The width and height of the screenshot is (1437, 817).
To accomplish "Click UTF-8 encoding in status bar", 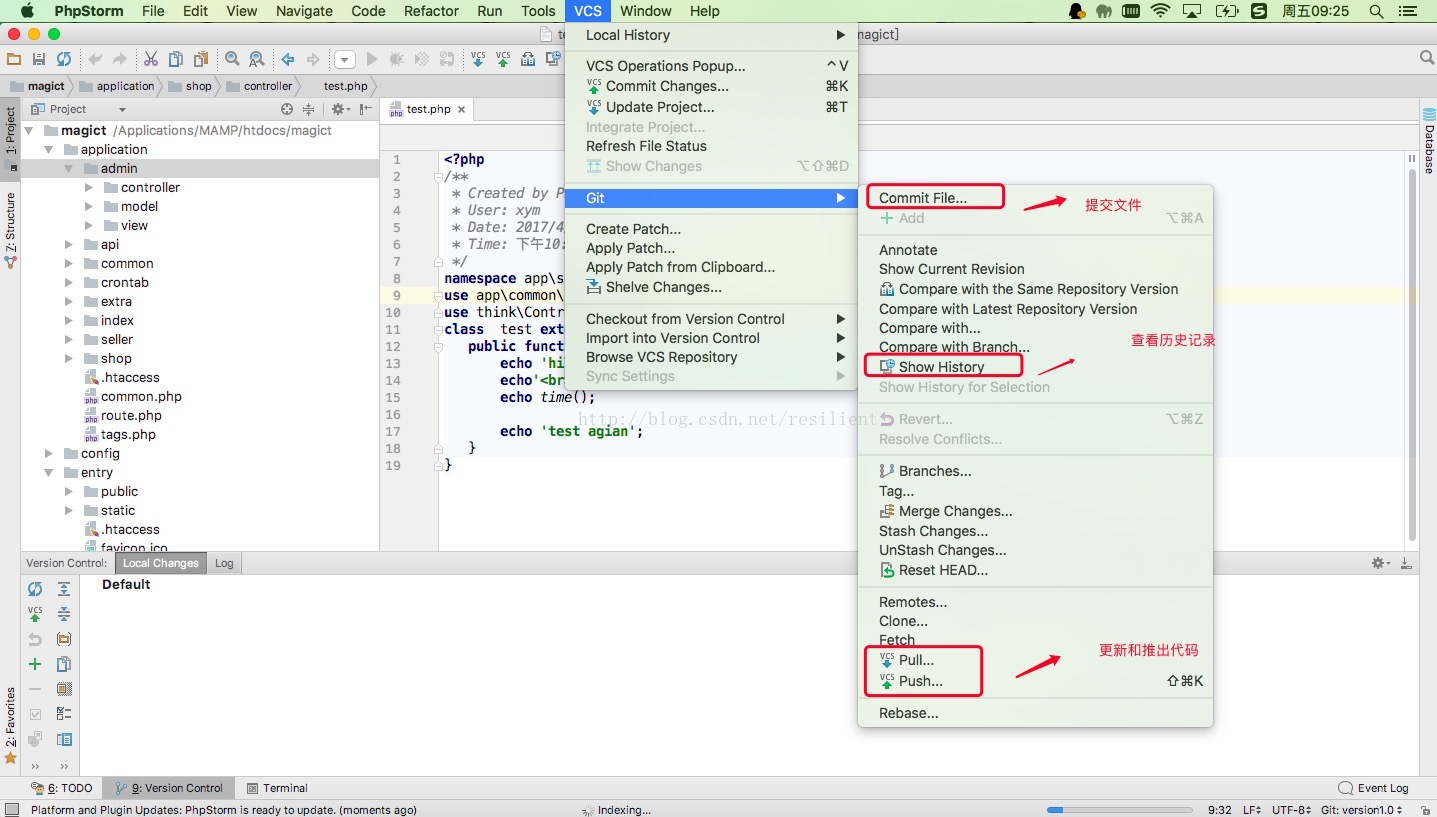I will coord(1291,810).
